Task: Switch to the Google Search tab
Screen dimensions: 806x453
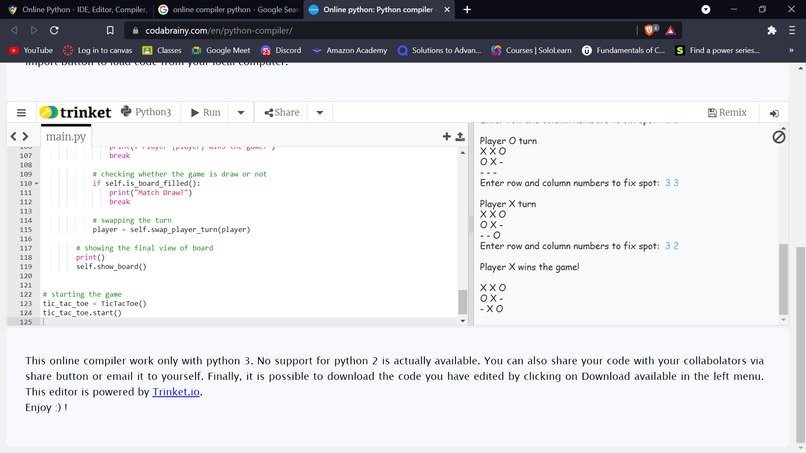Action: [x=229, y=9]
